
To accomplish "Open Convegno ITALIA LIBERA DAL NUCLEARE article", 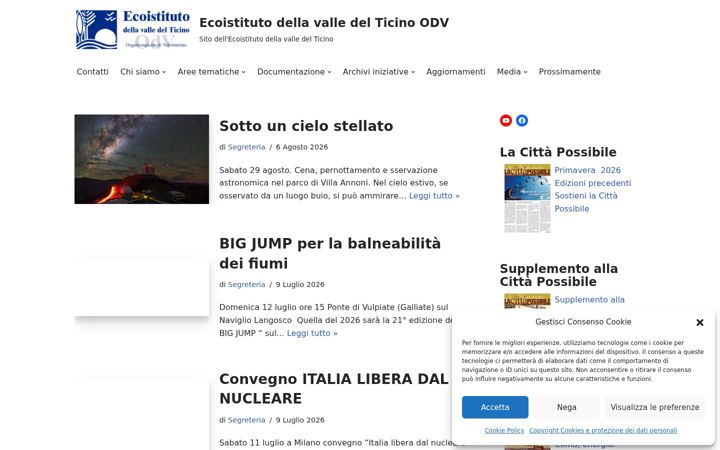I will click(333, 388).
